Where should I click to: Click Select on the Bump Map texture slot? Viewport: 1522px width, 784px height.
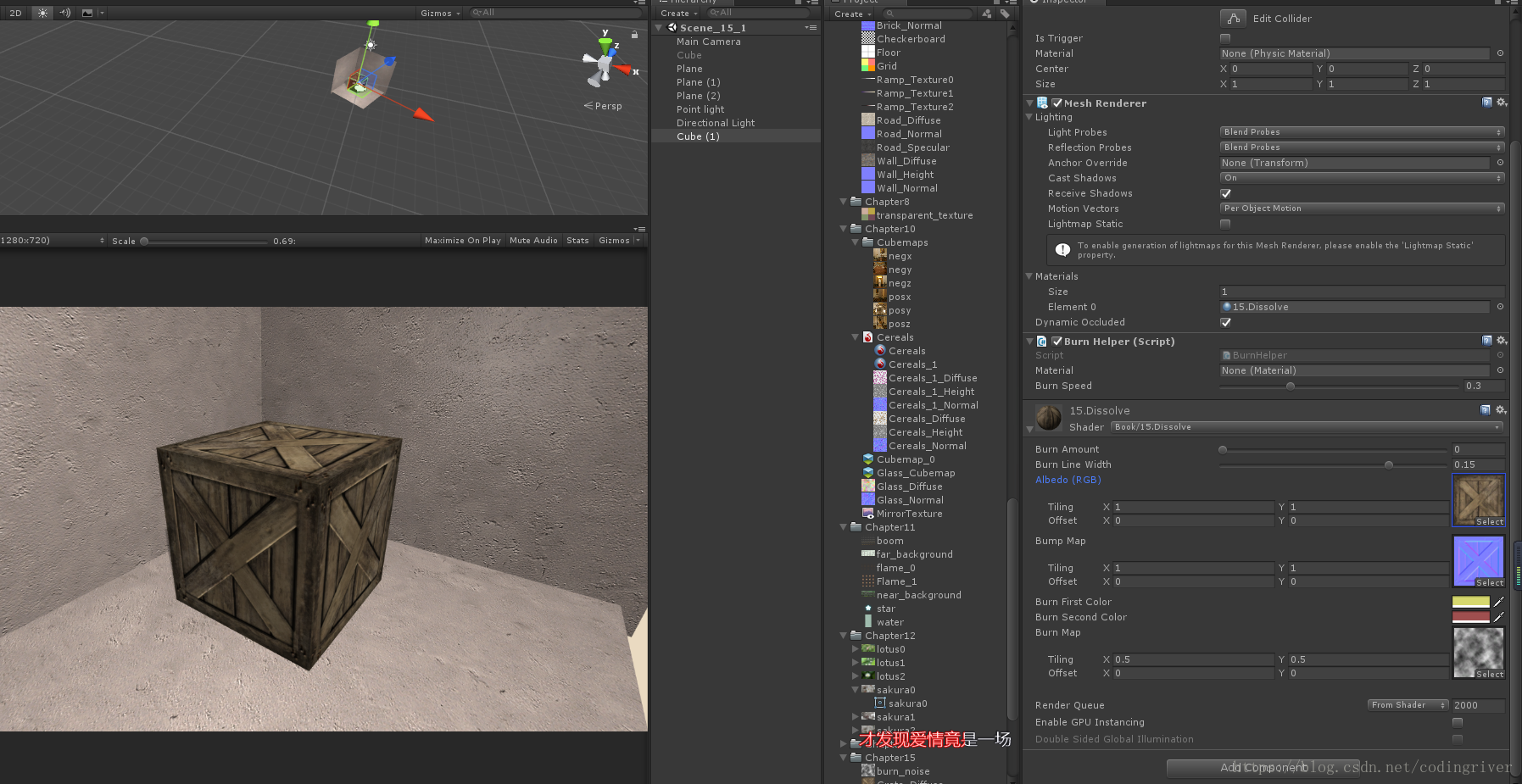click(1489, 583)
